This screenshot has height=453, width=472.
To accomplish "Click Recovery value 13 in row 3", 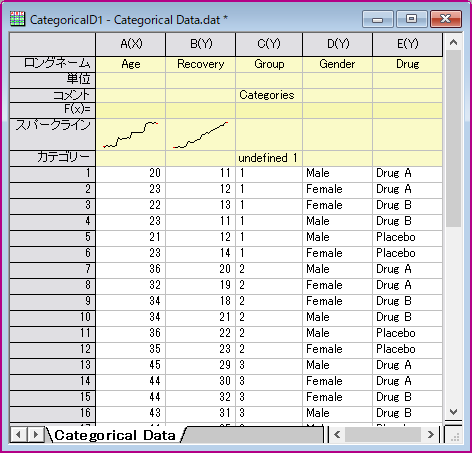I will click(x=201, y=206).
